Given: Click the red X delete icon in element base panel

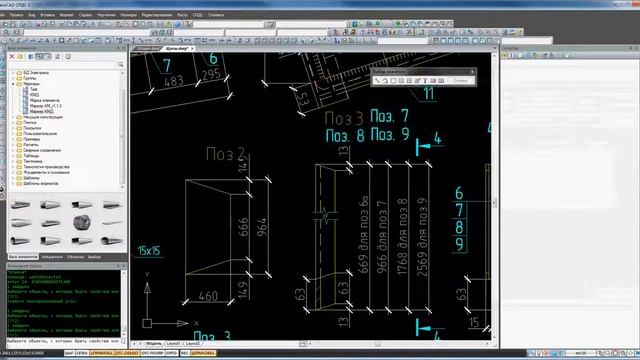Looking at the screenshot, I should [x=12, y=57].
